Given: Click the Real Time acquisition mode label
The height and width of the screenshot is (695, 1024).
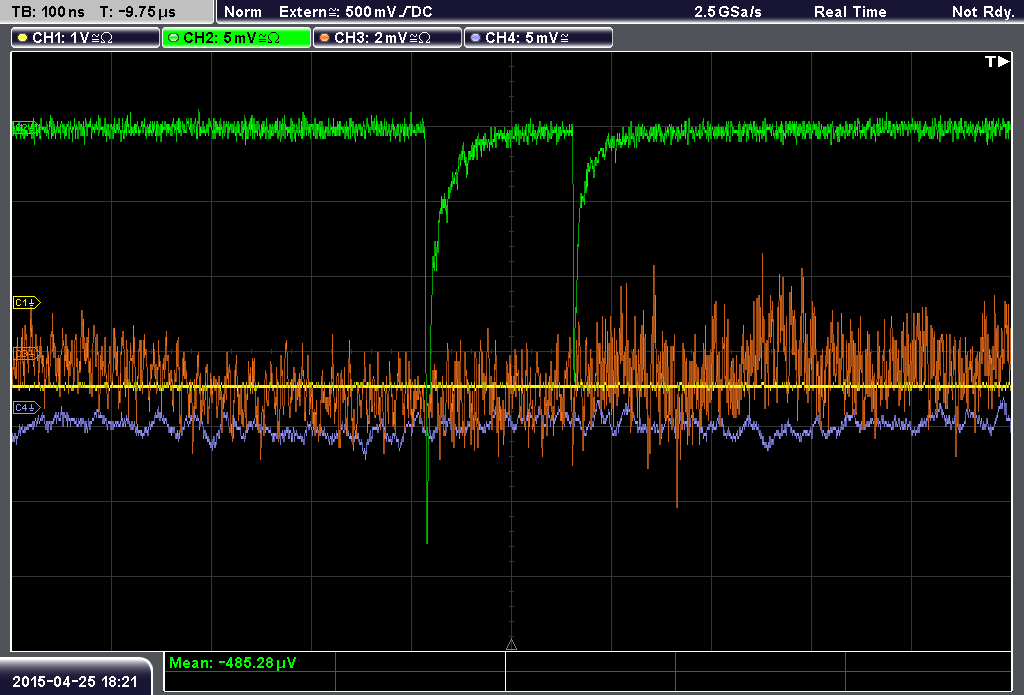Looking at the screenshot, I should [850, 12].
